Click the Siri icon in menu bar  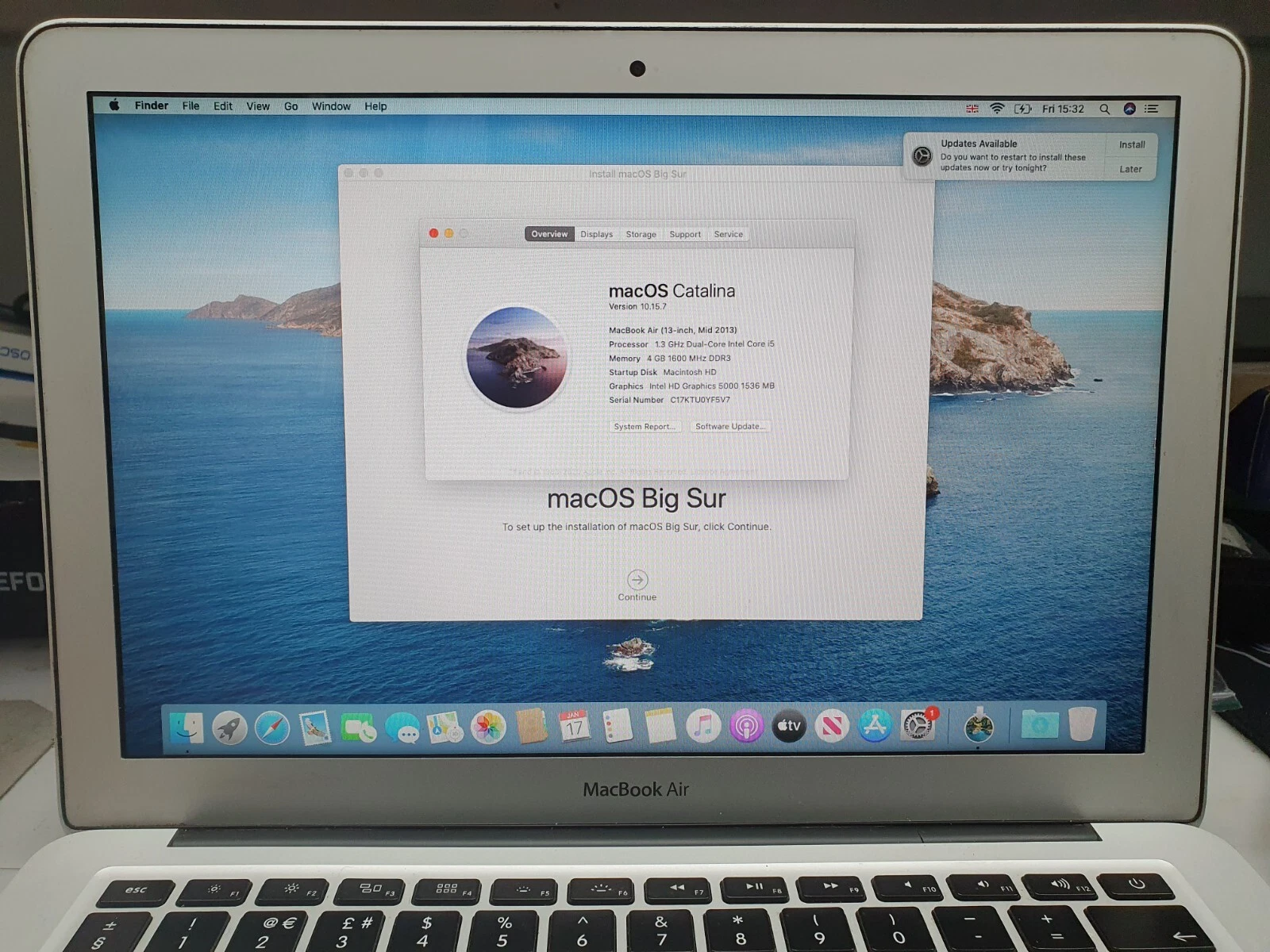tap(1130, 109)
